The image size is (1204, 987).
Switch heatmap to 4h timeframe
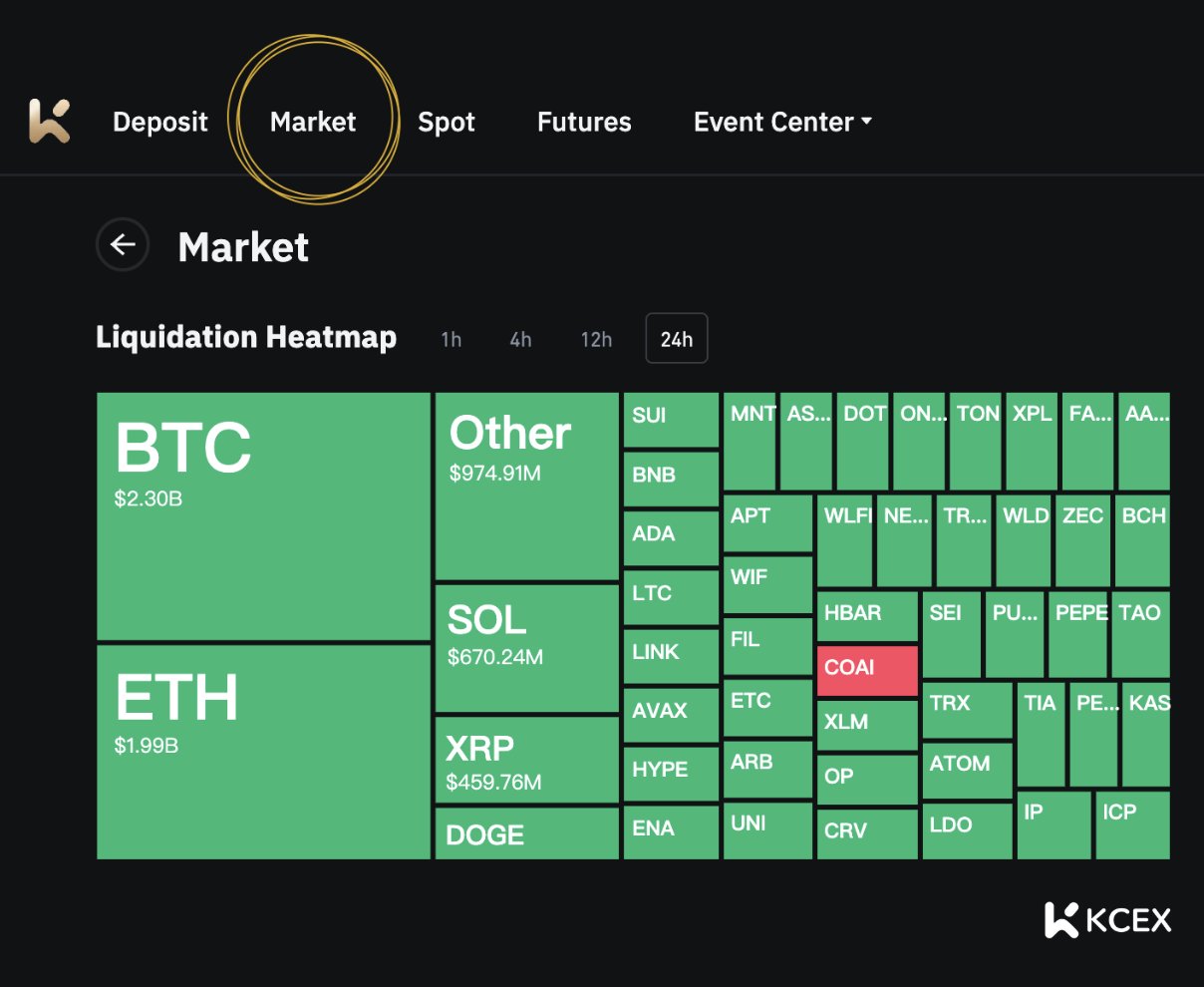(520, 339)
